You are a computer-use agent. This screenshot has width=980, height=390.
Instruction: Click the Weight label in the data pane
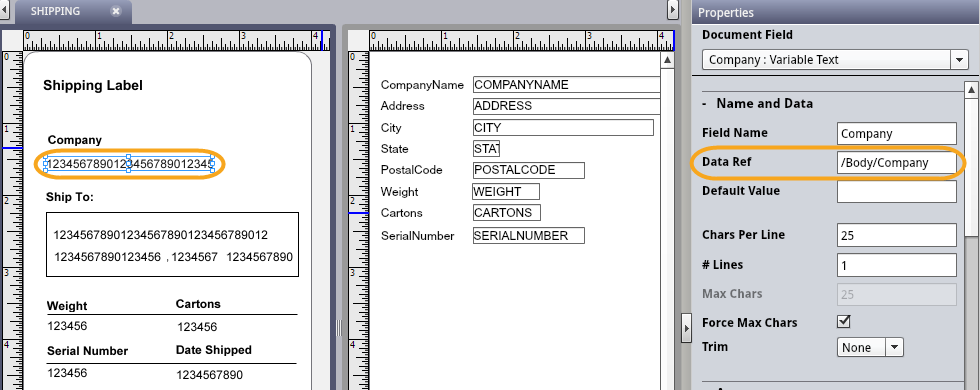(399, 192)
